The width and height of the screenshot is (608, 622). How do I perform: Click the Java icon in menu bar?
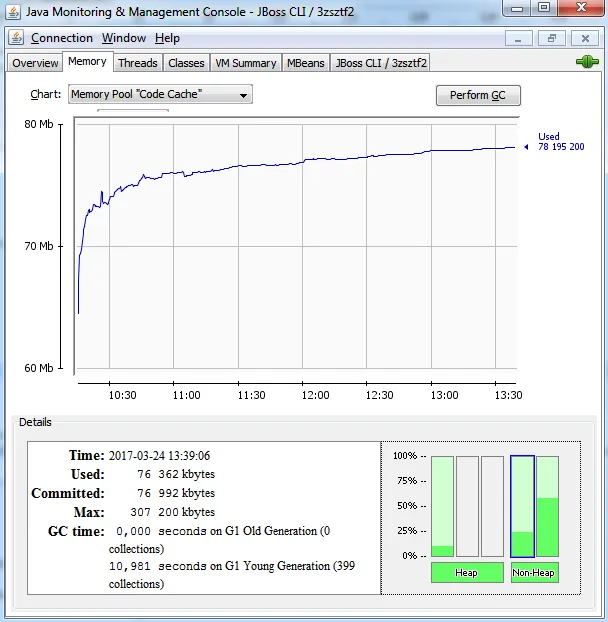click(16, 38)
